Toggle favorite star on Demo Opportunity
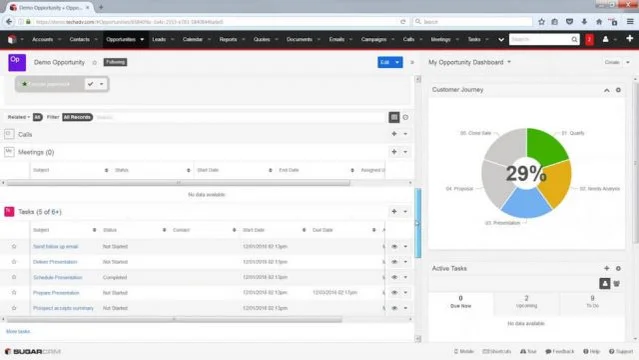Image resolution: width=639 pixels, height=360 pixels. click(x=95, y=62)
